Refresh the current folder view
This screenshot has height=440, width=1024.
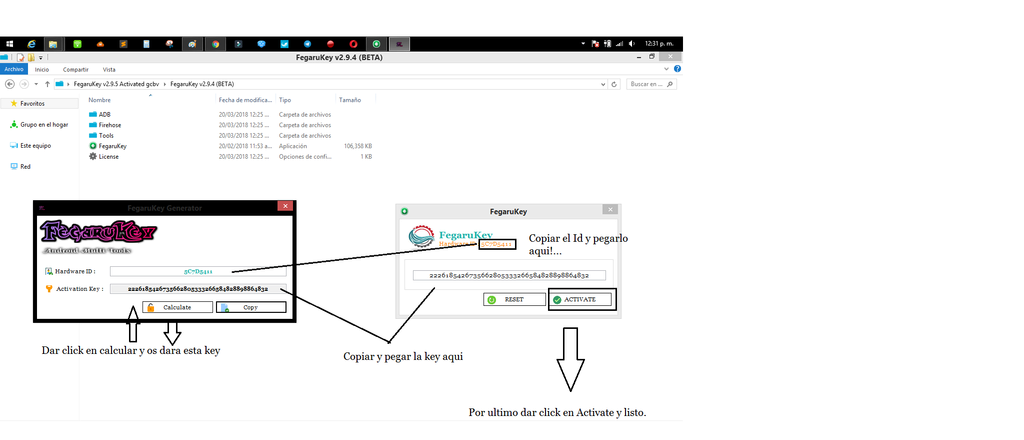click(615, 84)
